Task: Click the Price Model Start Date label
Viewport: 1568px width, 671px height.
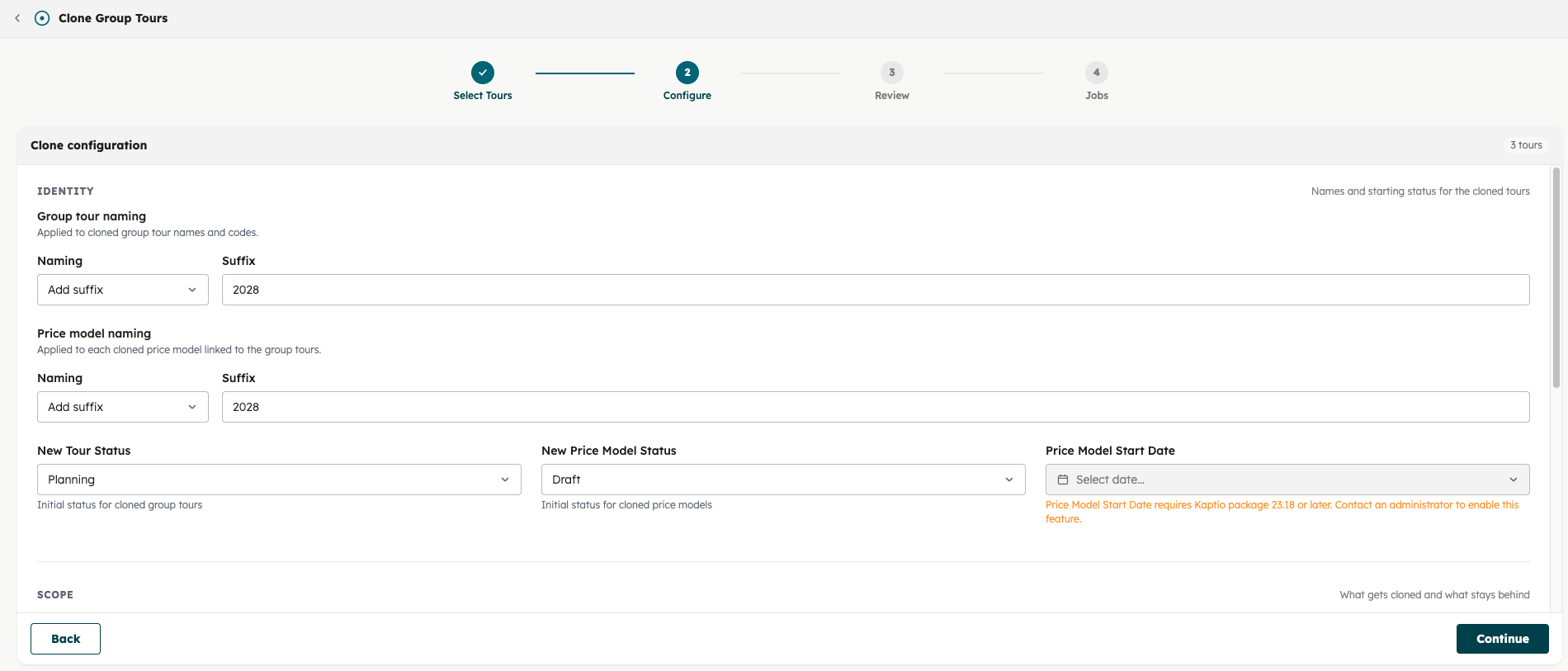Action: coord(1110,451)
